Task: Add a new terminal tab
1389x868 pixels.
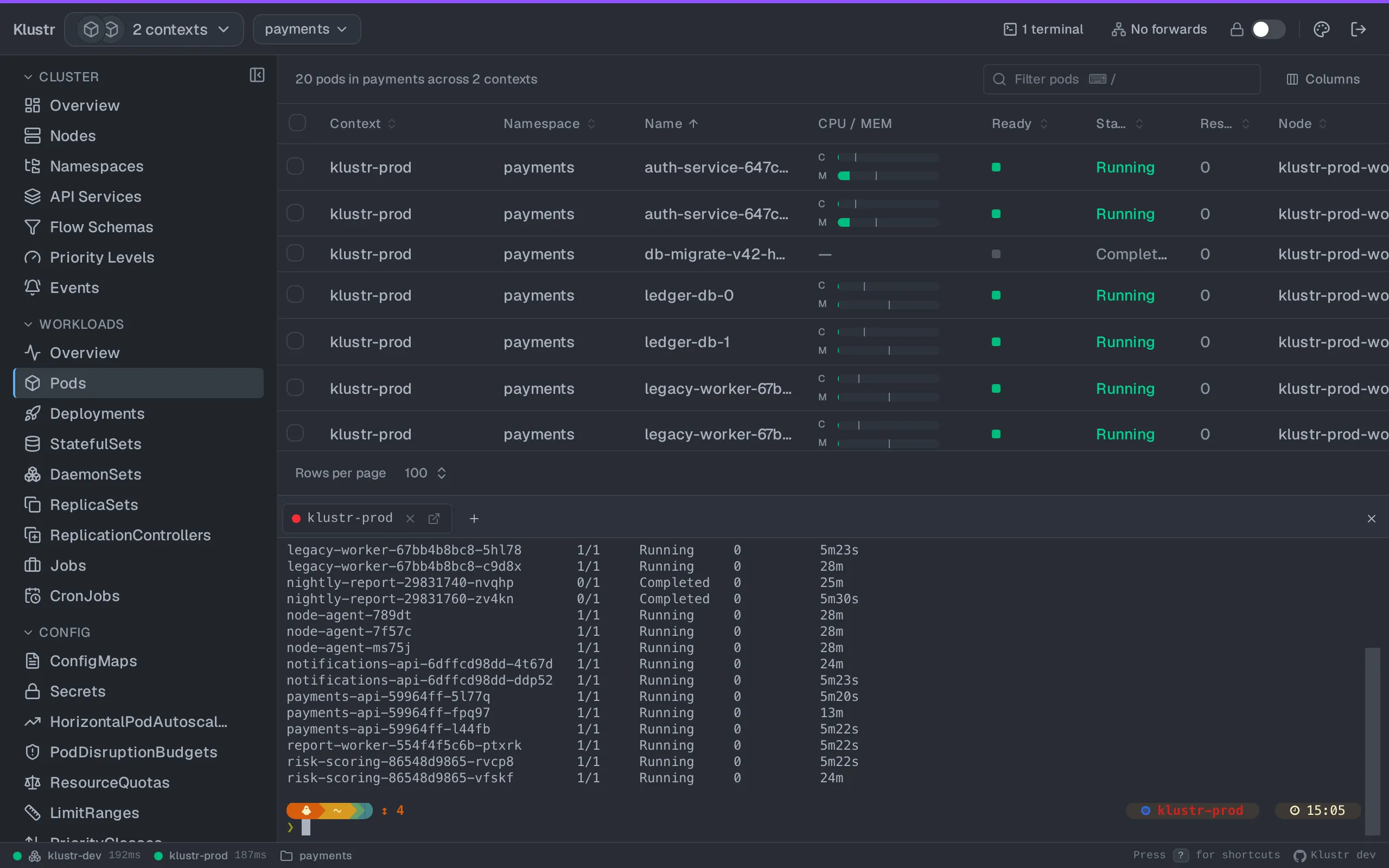Action: pyautogui.click(x=474, y=519)
